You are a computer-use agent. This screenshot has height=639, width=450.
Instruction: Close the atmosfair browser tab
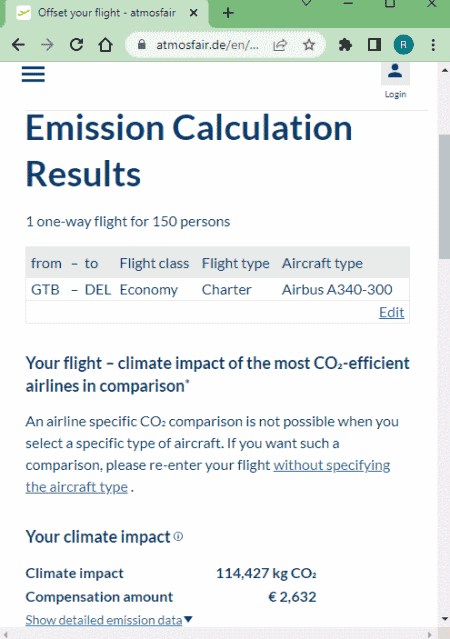tap(194, 13)
